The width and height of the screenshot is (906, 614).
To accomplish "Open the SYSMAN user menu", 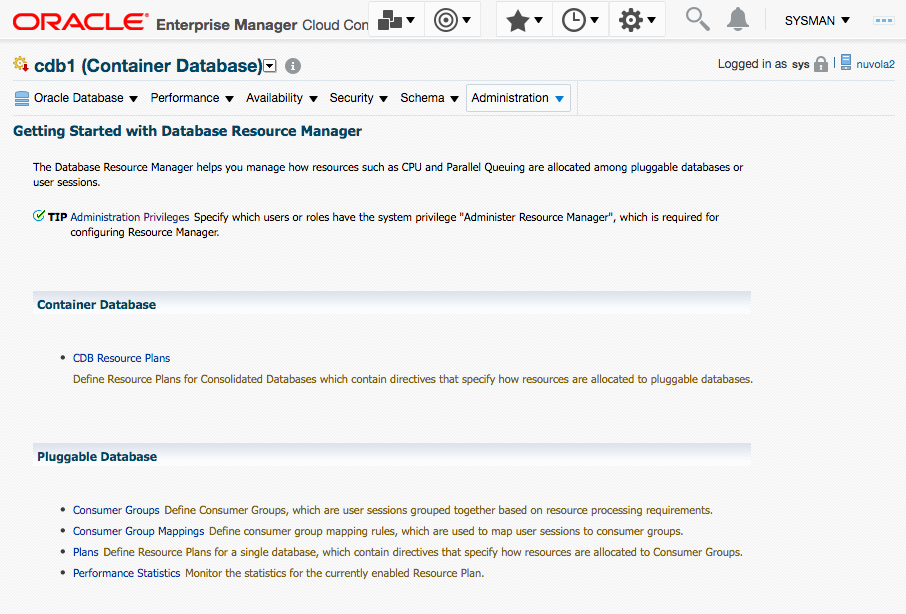I will 817,21.
